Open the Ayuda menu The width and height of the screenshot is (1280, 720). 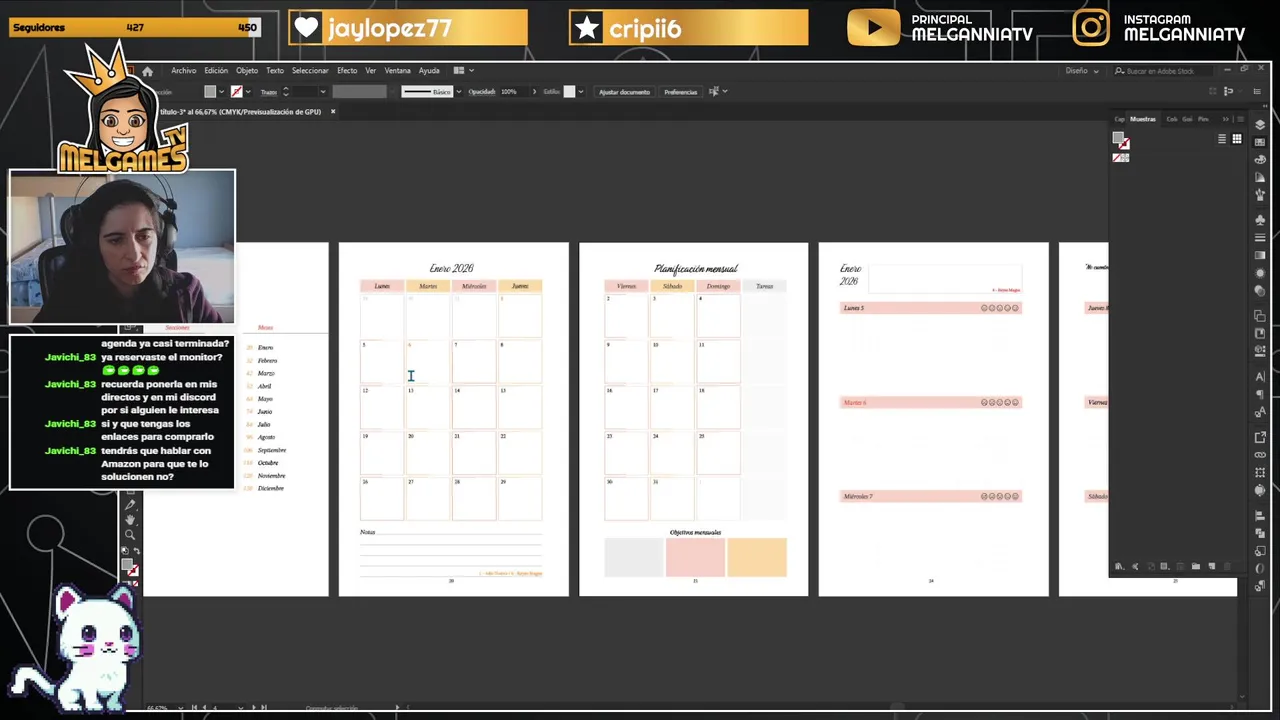click(429, 71)
